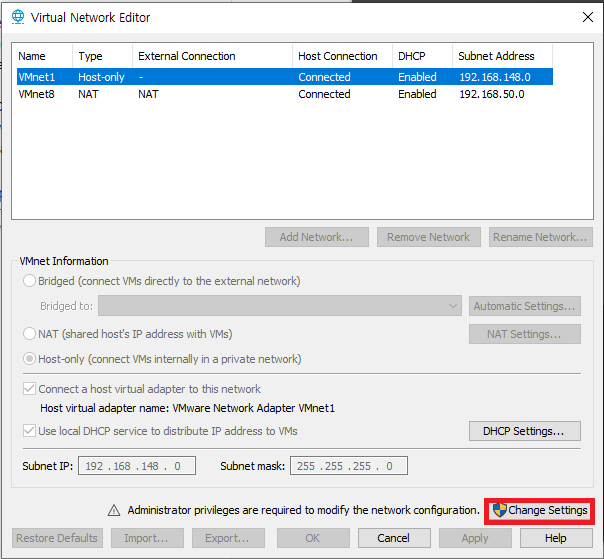Click the Export button
The width and height of the screenshot is (604, 559).
click(228, 538)
